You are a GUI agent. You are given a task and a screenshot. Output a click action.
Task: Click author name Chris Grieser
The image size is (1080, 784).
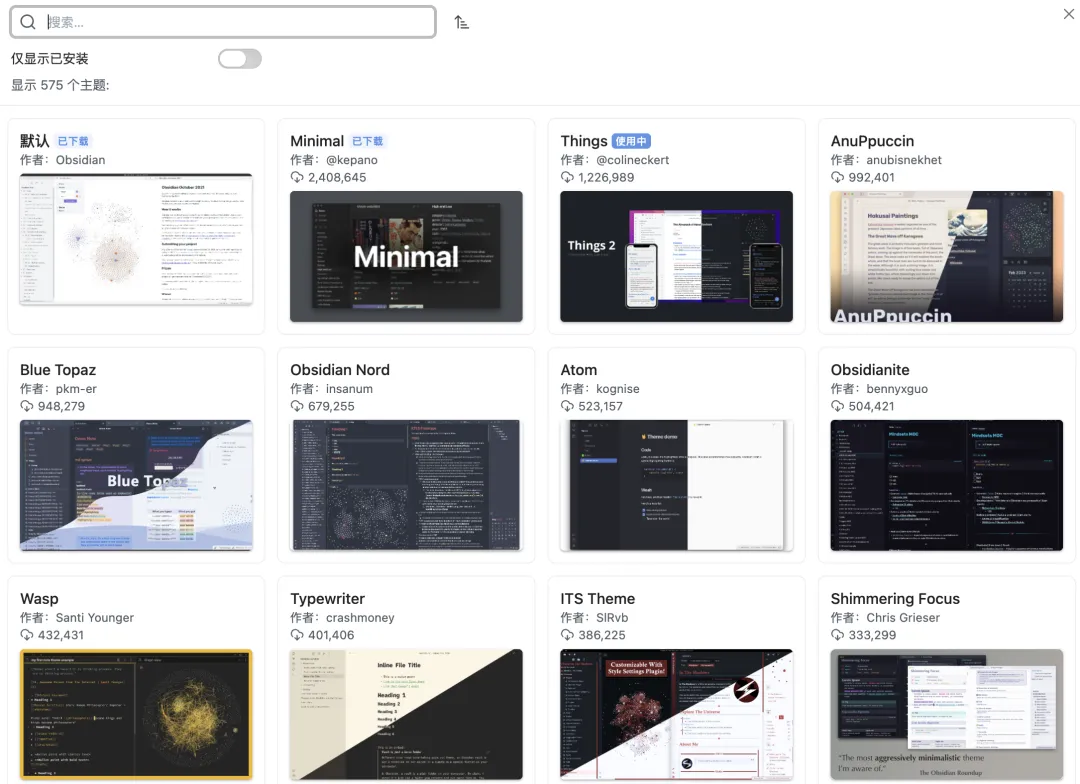click(x=903, y=617)
